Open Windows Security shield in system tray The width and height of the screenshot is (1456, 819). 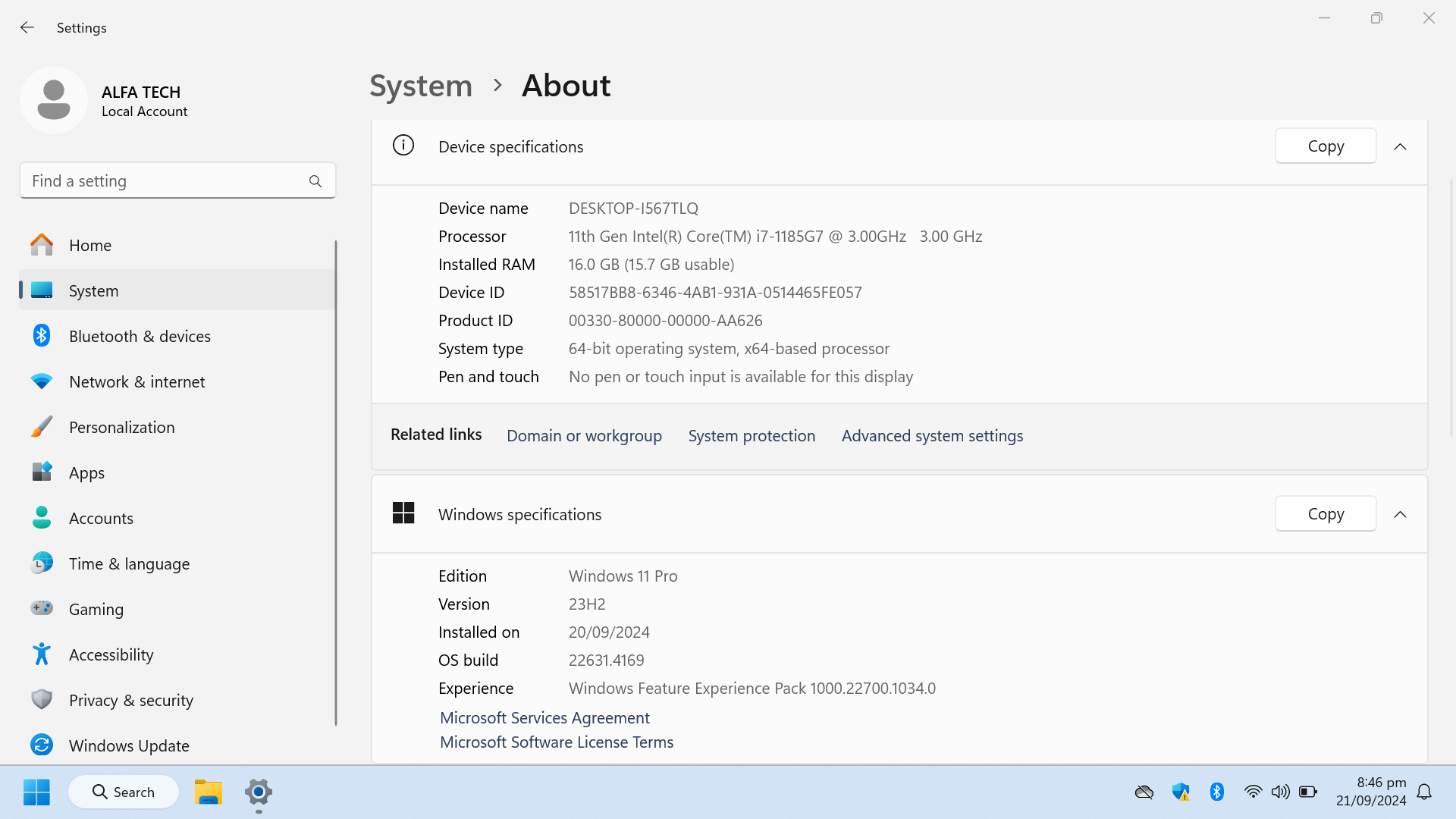(x=1181, y=792)
